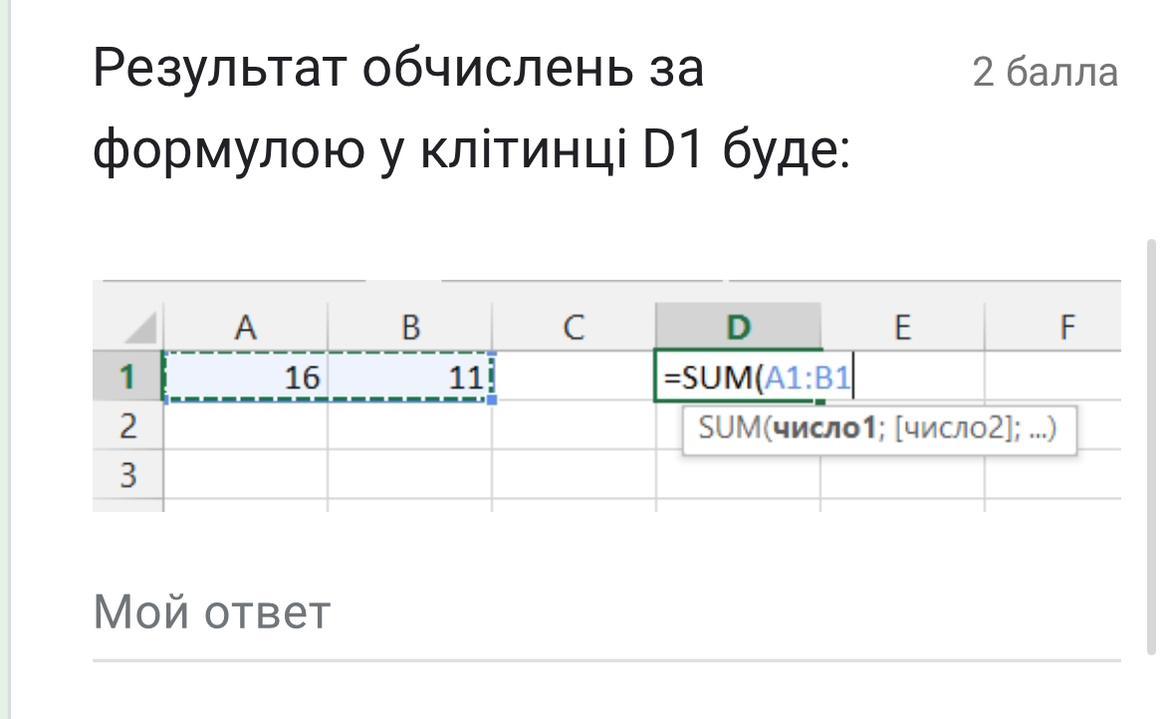The height and width of the screenshot is (719, 1165).
Task: Click cell A1 containing 16
Action: (245, 377)
